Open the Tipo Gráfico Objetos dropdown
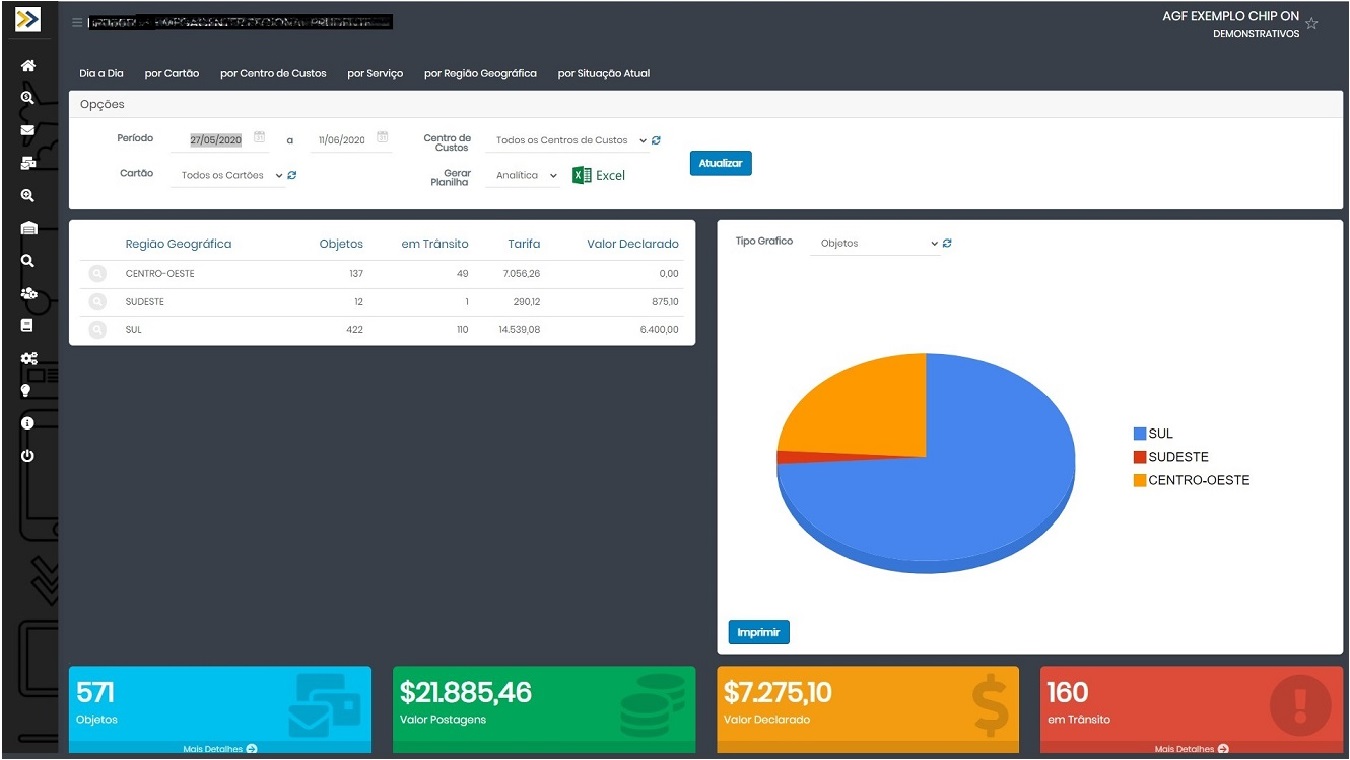1350x760 pixels. (876, 243)
